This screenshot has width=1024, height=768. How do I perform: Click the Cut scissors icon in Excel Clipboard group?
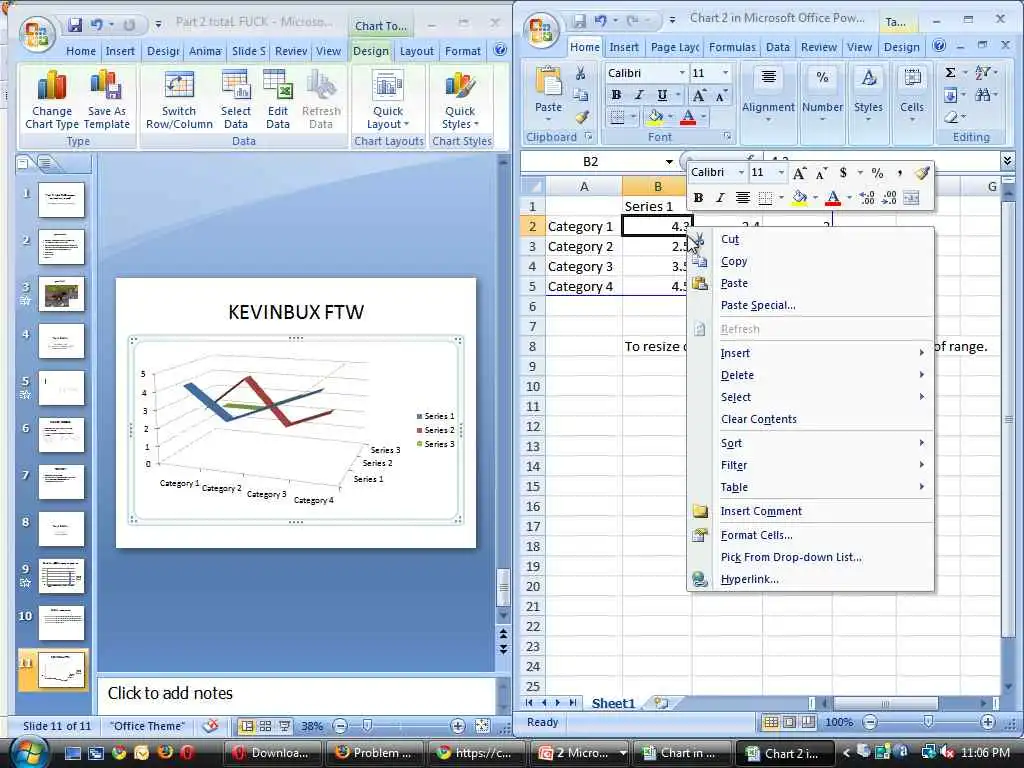[581, 74]
